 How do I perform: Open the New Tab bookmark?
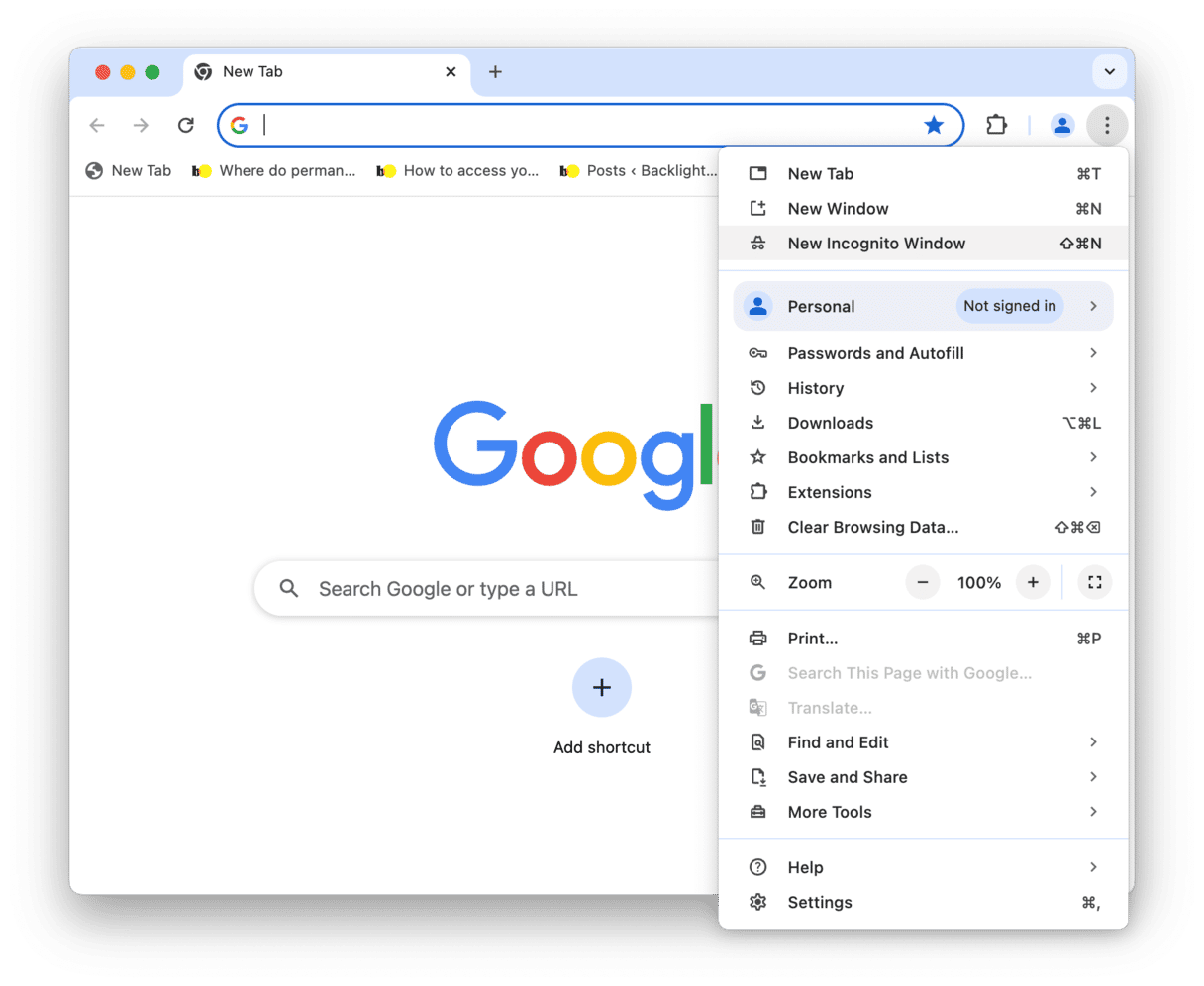click(129, 170)
